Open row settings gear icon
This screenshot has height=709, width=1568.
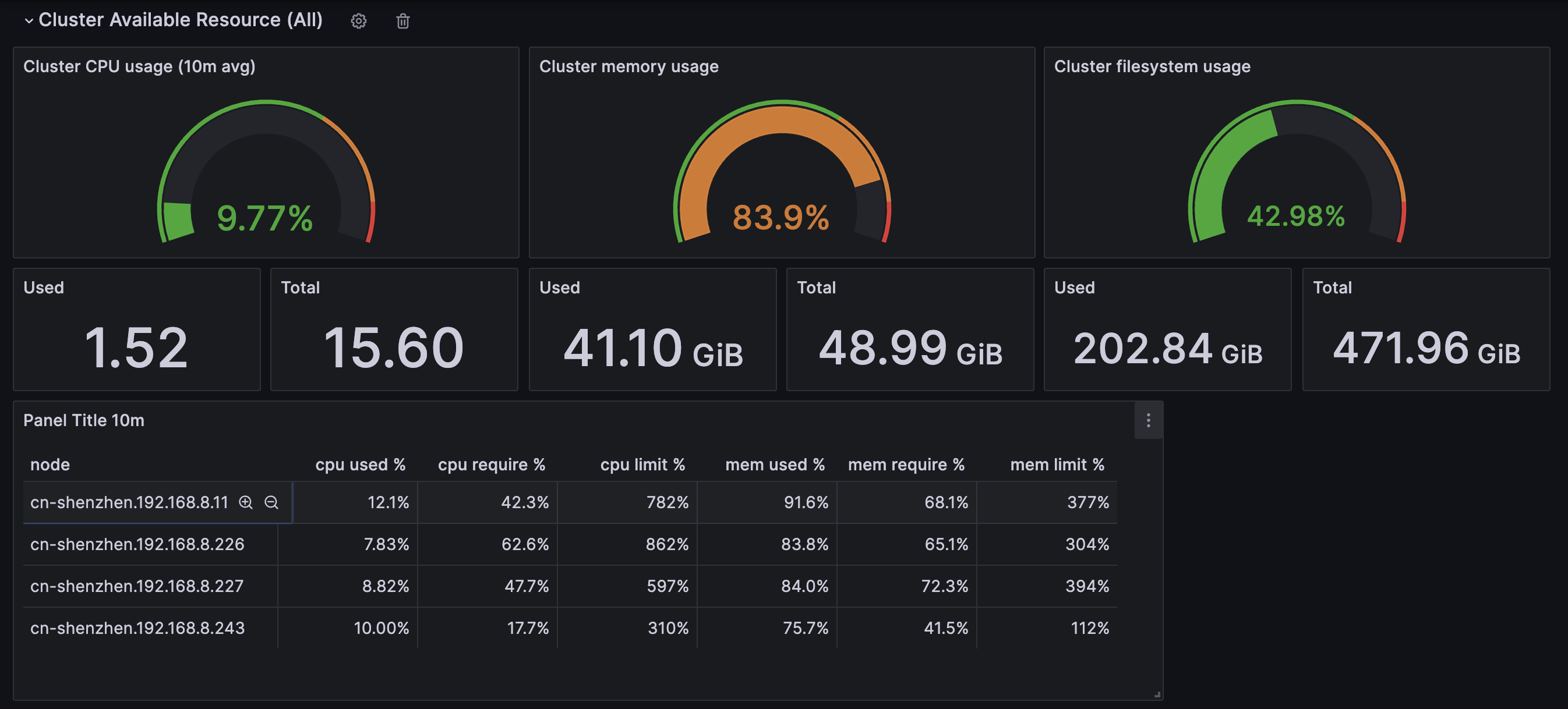[x=359, y=22]
